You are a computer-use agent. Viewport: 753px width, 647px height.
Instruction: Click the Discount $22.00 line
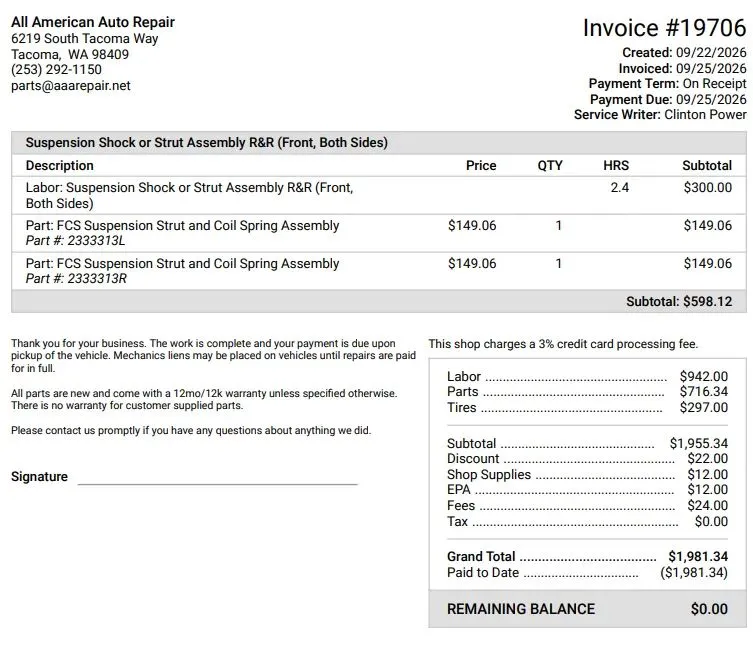(x=587, y=459)
